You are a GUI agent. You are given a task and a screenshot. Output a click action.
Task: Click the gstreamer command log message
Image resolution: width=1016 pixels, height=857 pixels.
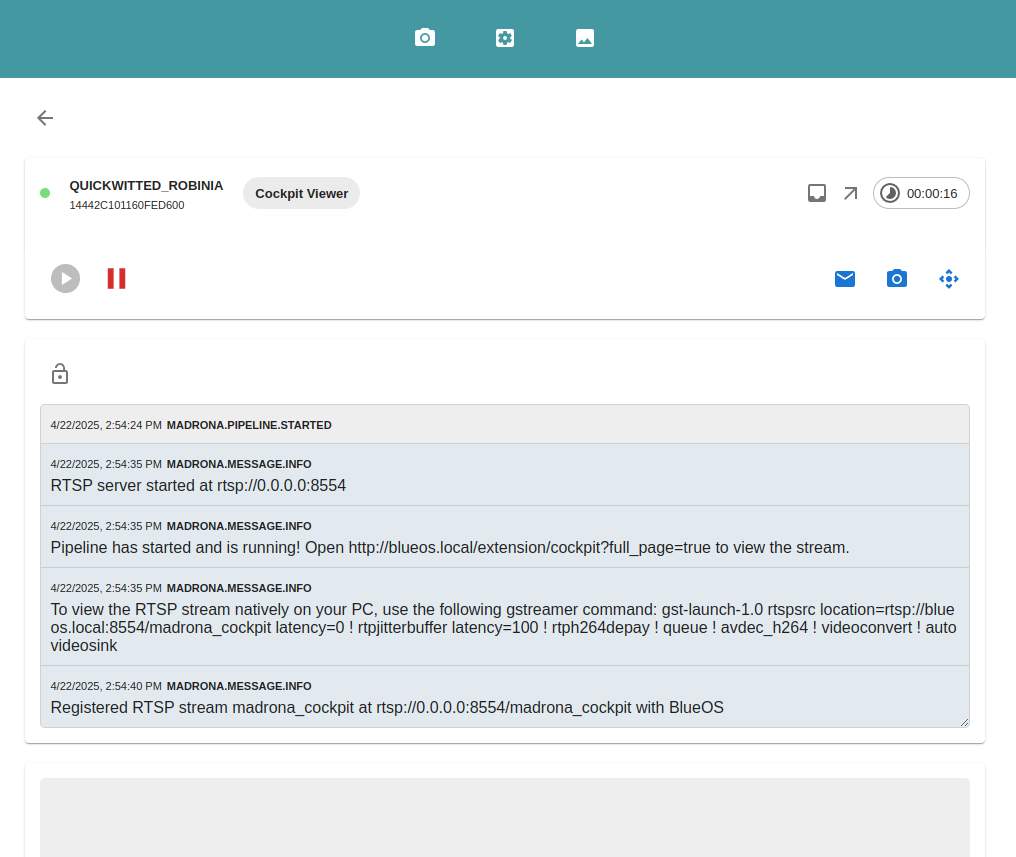[503, 628]
